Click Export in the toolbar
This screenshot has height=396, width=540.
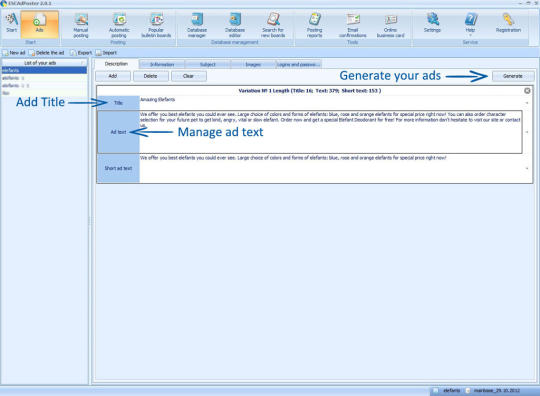point(81,53)
